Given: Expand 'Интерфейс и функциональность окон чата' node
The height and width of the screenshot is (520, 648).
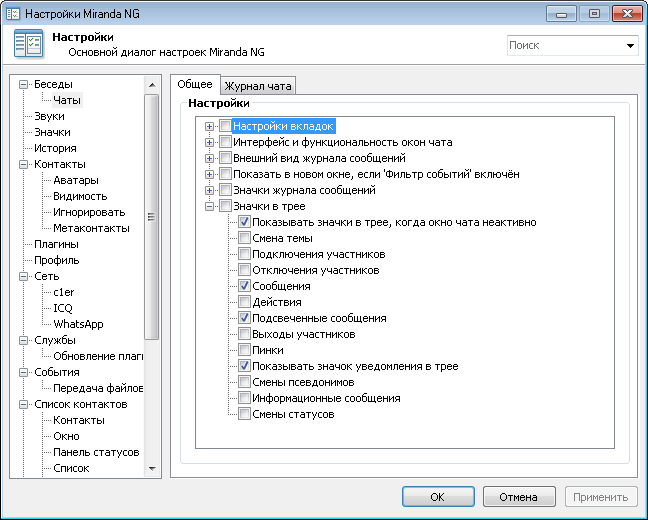Looking at the screenshot, I should pos(210,143).
